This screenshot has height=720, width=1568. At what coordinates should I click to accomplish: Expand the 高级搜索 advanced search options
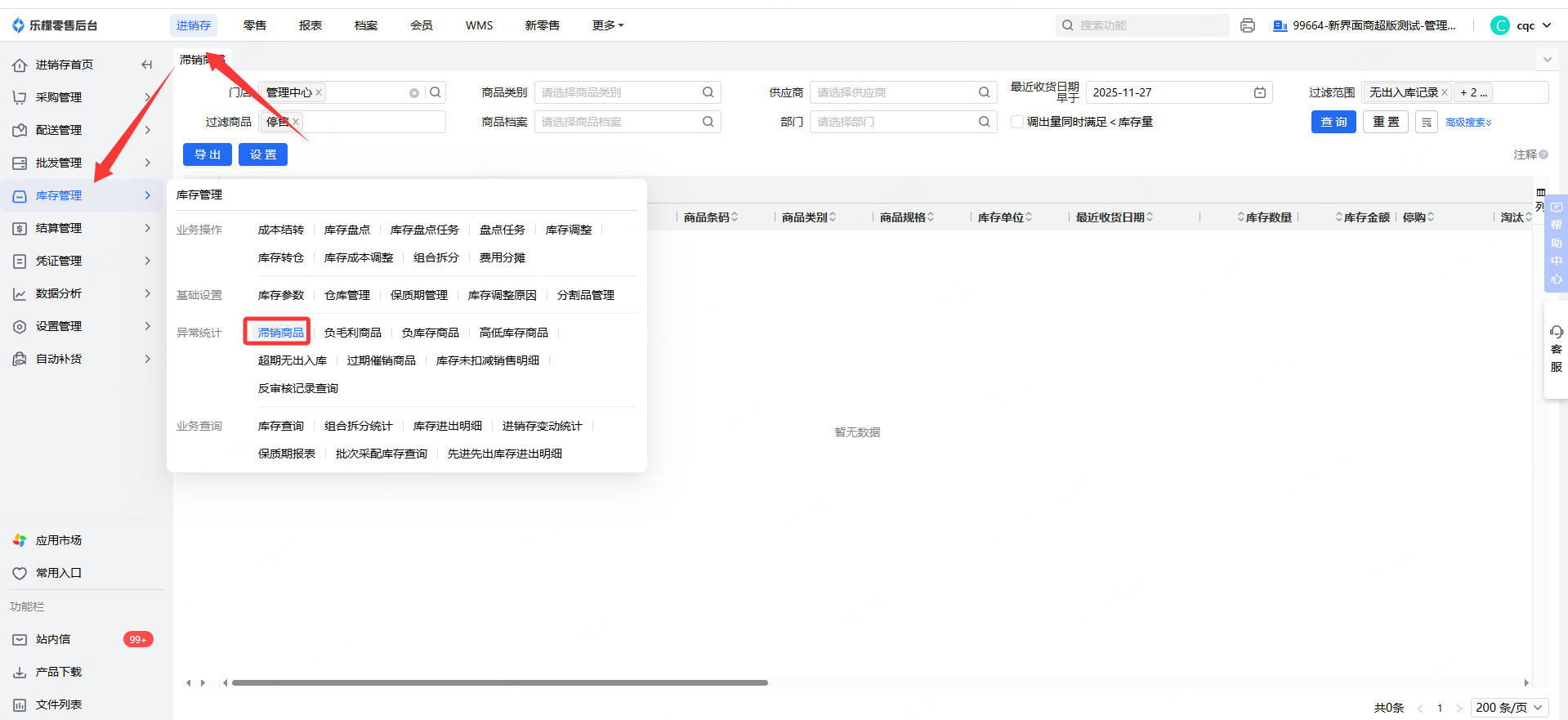[x=1468, y=123]
